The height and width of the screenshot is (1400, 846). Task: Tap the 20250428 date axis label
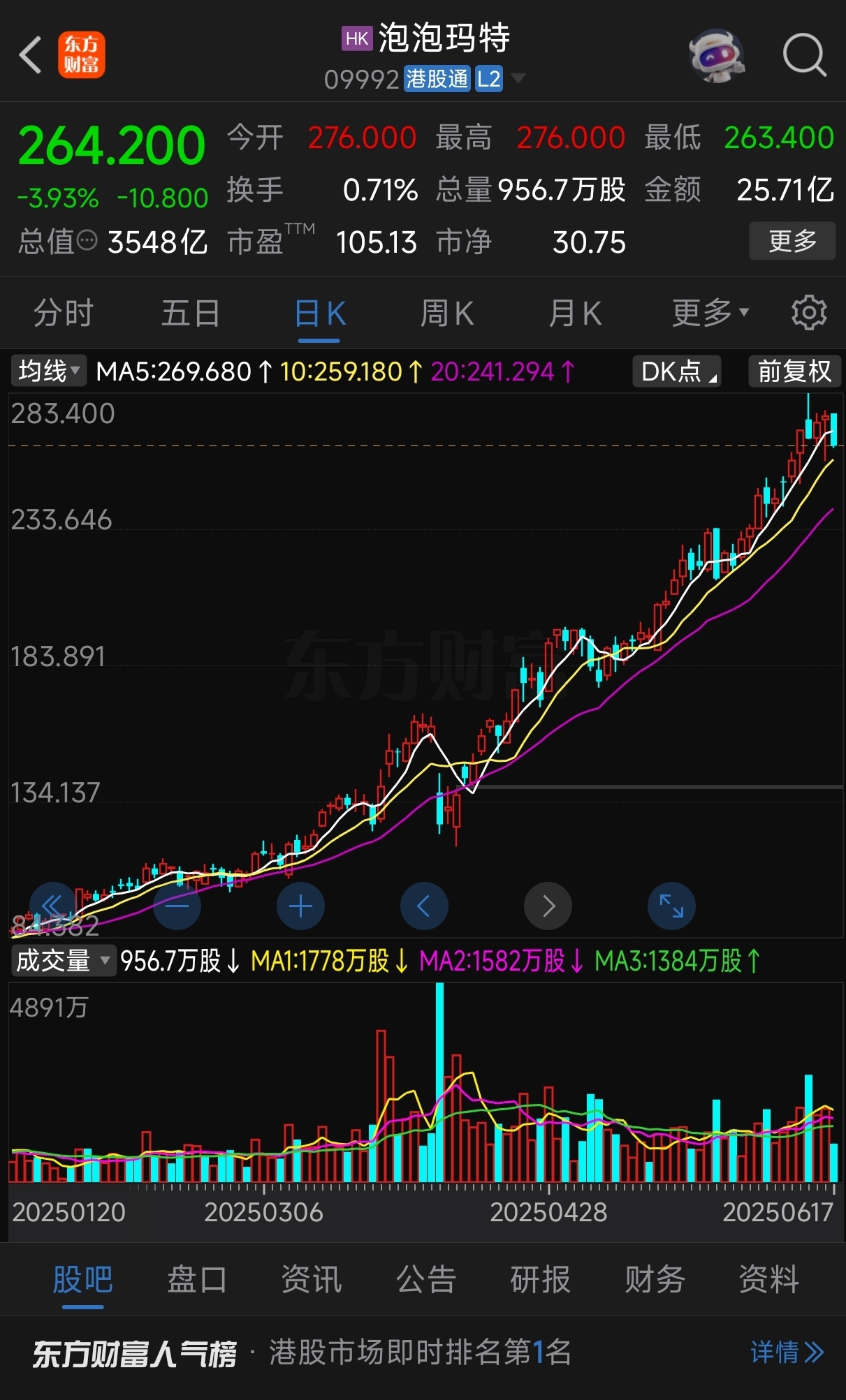point(548,1212)
